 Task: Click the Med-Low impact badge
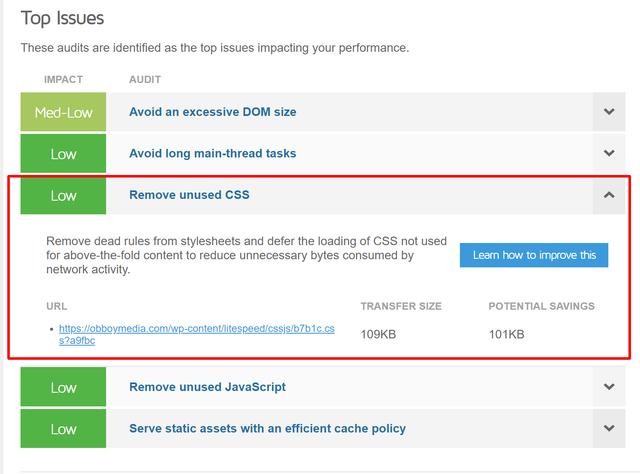pos(63,112)
